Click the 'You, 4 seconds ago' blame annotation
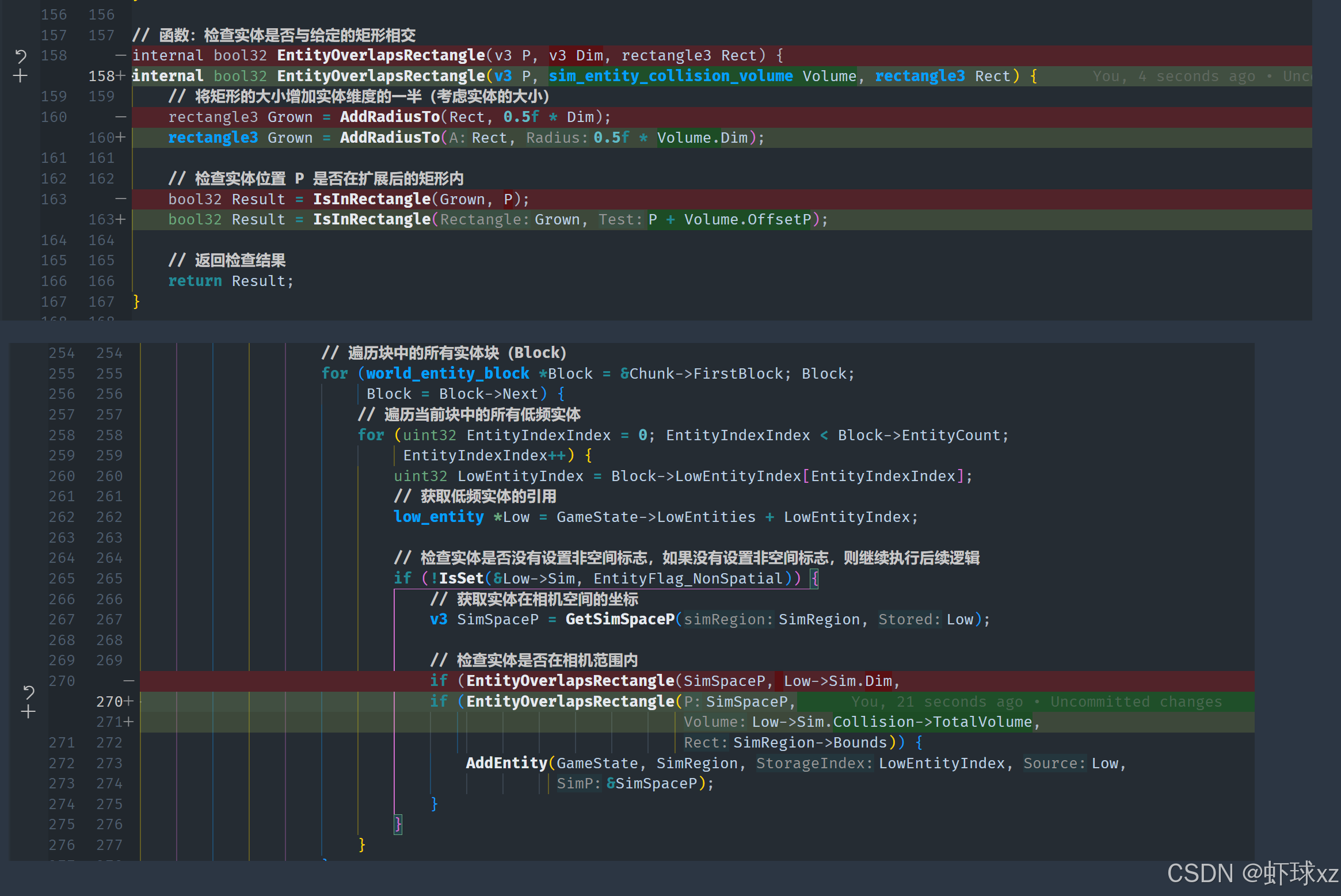Viewport: 1341px width, 896px height. pyautogui.click(x=1174, y=76)
